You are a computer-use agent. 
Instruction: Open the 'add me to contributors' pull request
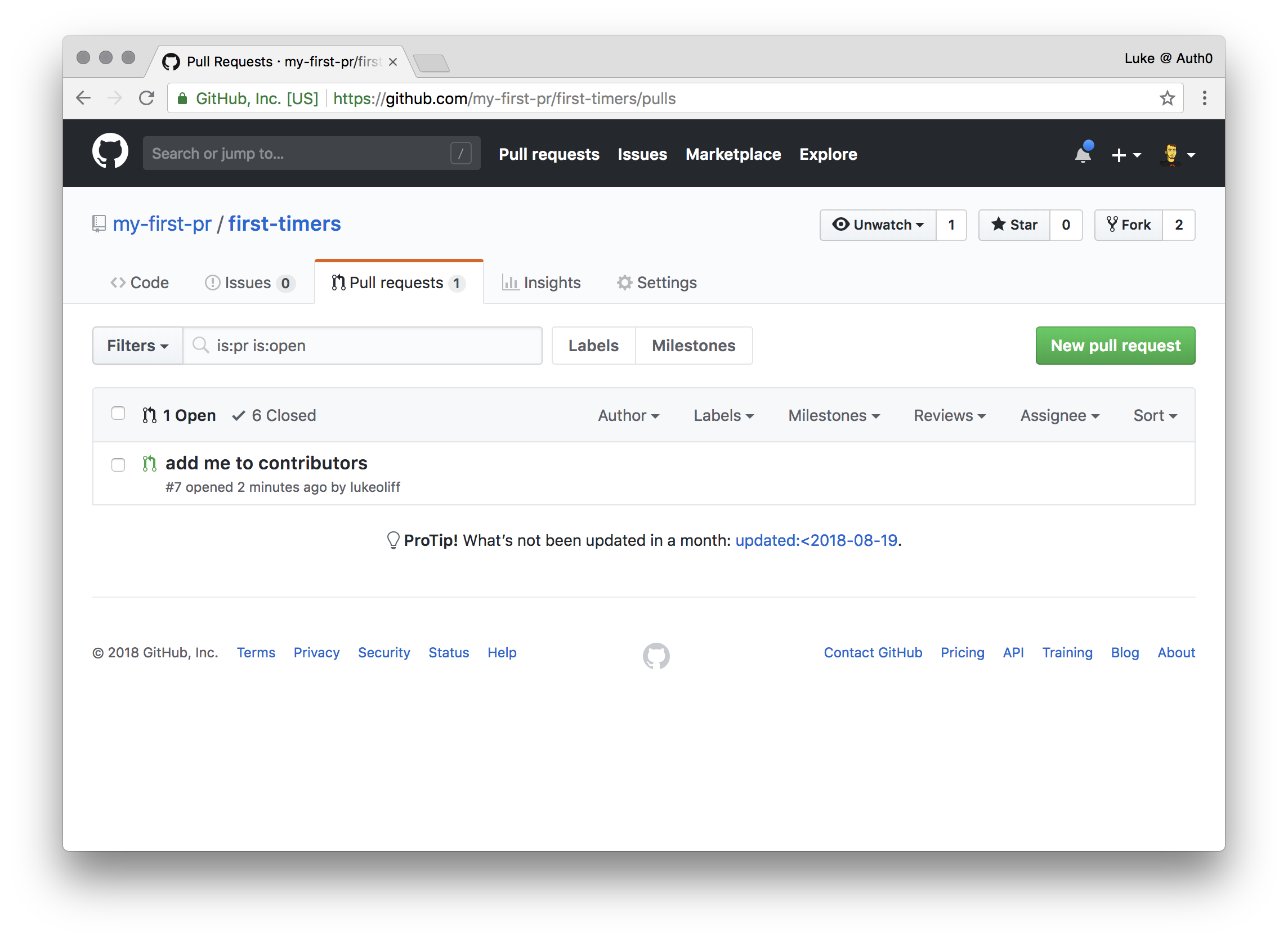click(x=266, y=463)
